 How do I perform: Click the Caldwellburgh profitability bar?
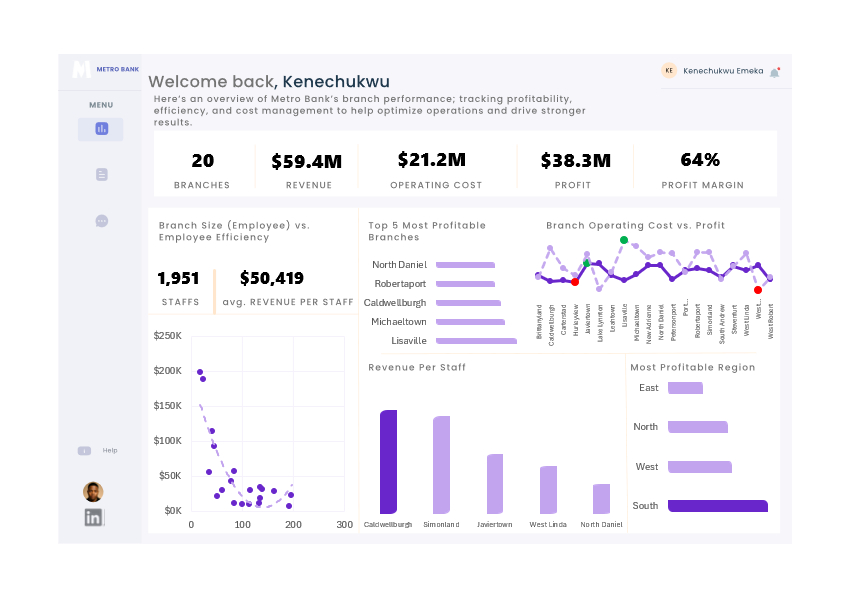(468, 303)
